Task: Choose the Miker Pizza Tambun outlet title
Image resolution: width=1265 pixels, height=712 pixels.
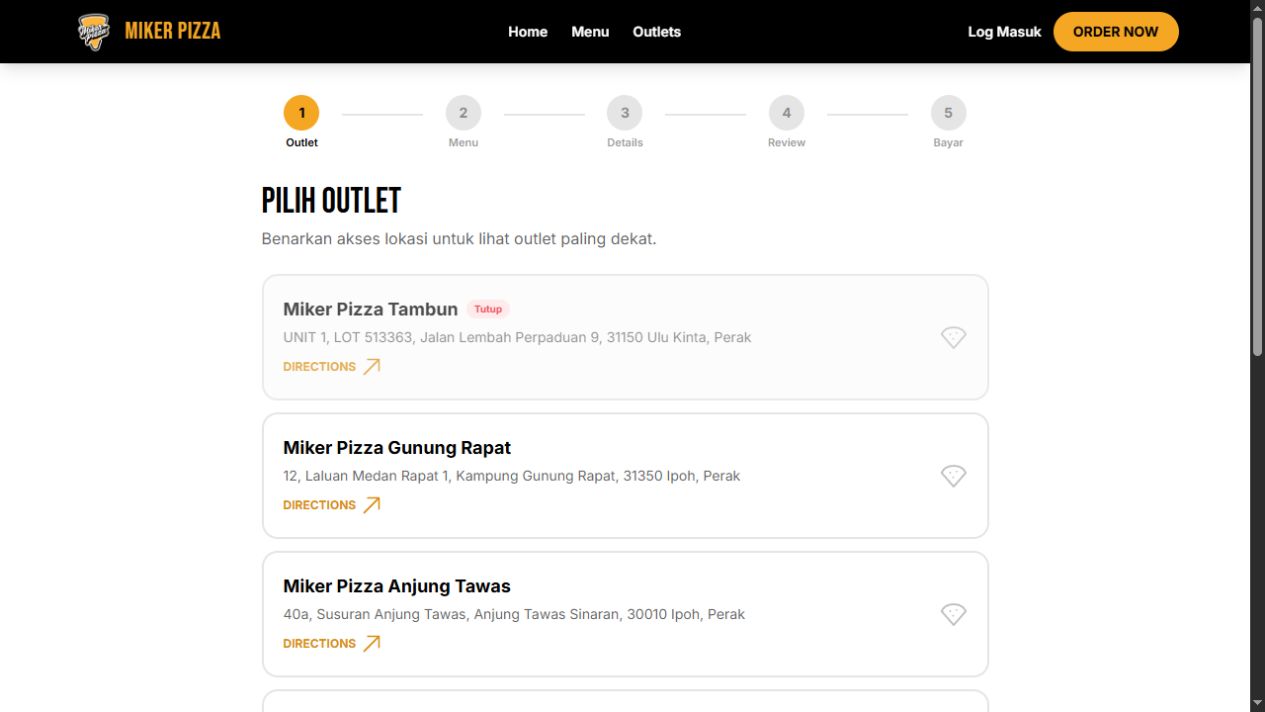Action: tap(370, 309)
